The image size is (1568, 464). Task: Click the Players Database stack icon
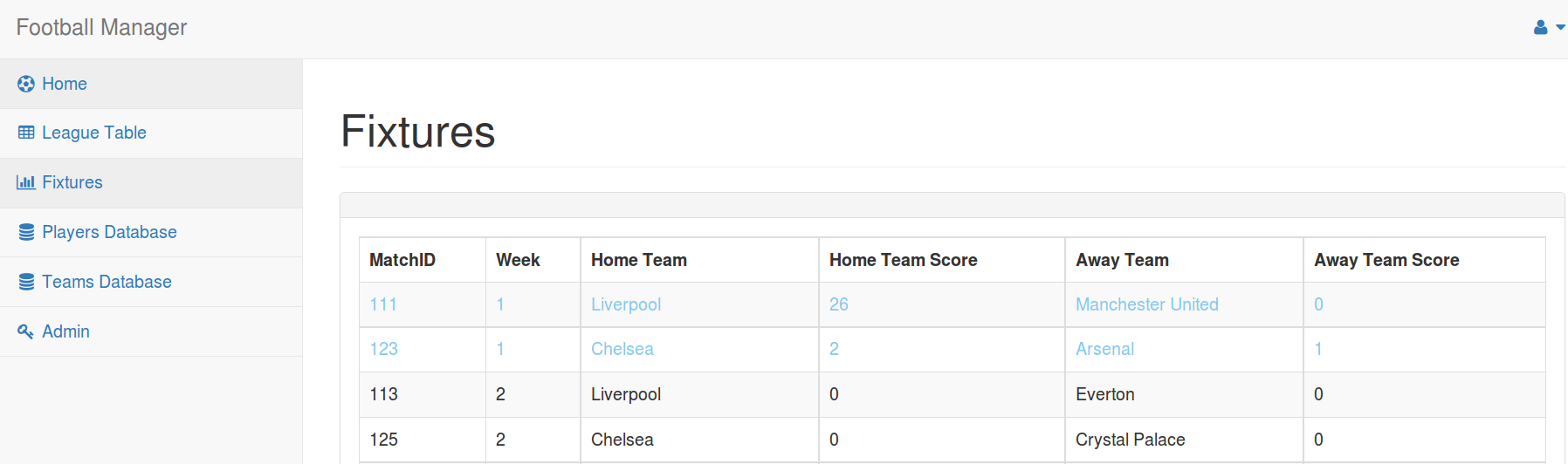pos(26,232)
